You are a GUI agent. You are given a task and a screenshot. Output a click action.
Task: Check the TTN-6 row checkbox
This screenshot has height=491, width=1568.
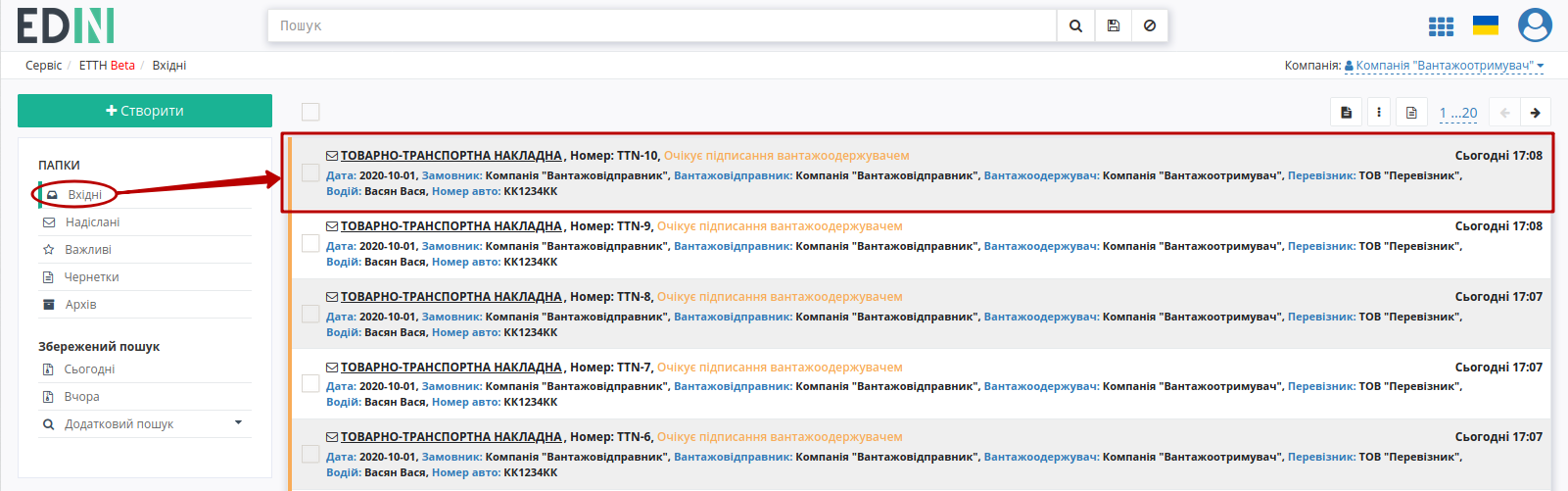click(x=310, y=454)
